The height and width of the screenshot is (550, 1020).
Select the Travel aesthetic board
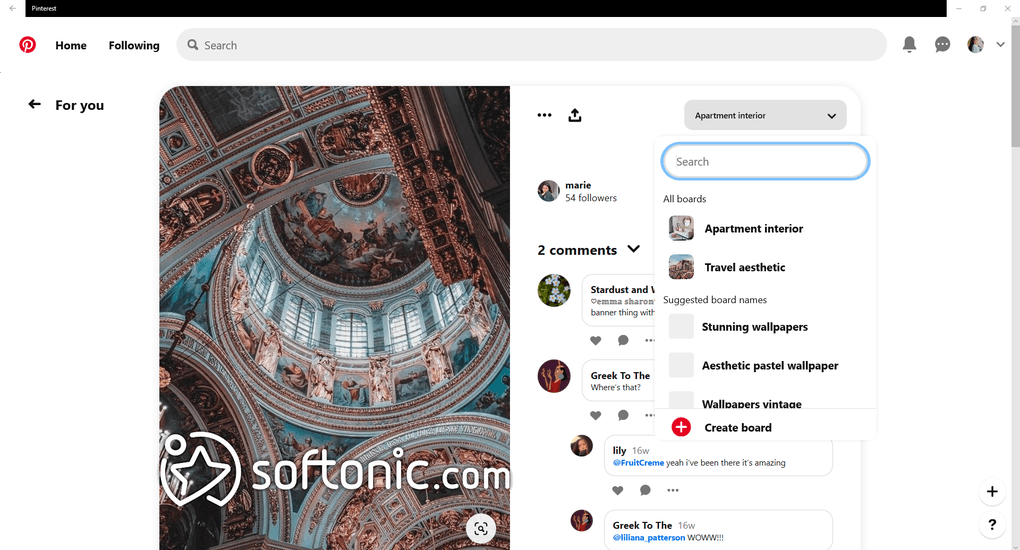coord(765,267)
